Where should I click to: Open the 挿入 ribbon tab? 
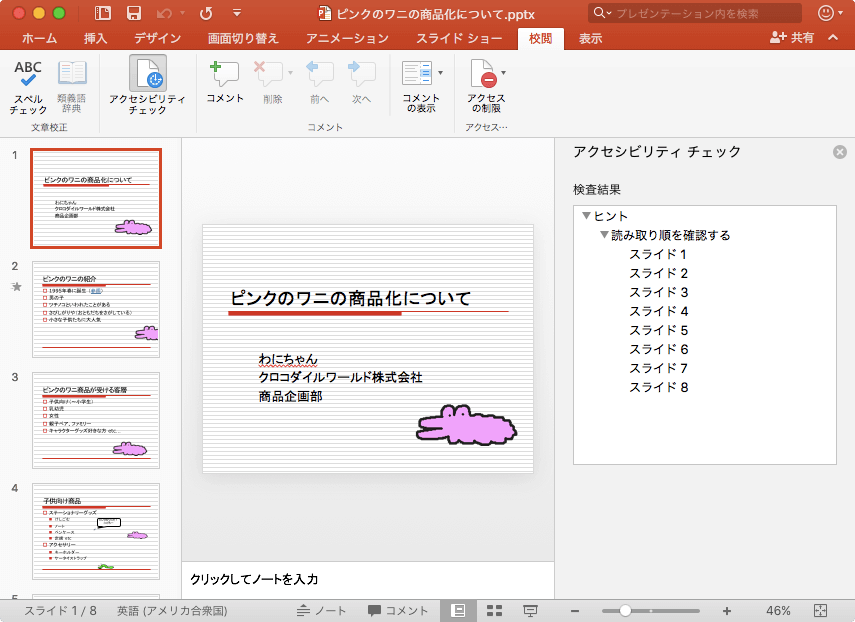96,38
